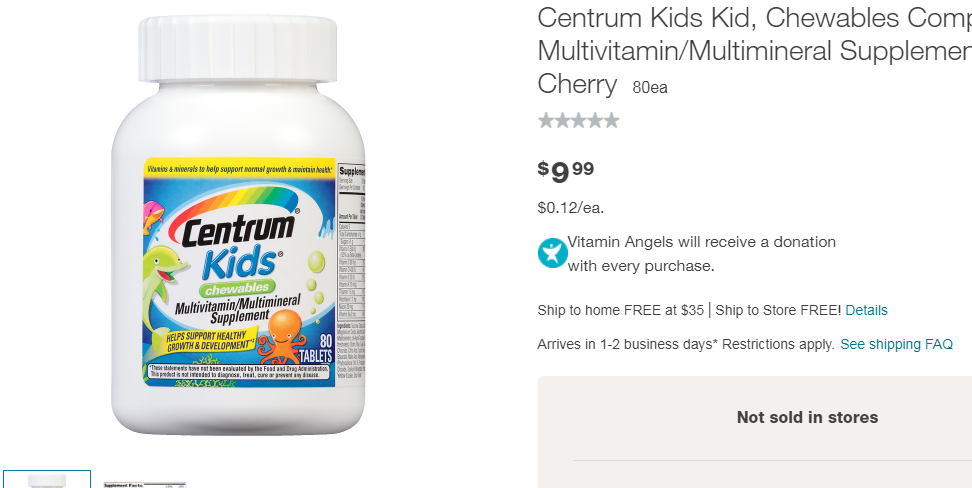The width and height of the screenshot is (972, 488).
Task: Select the first star in the rating
Action: (546, 120)
